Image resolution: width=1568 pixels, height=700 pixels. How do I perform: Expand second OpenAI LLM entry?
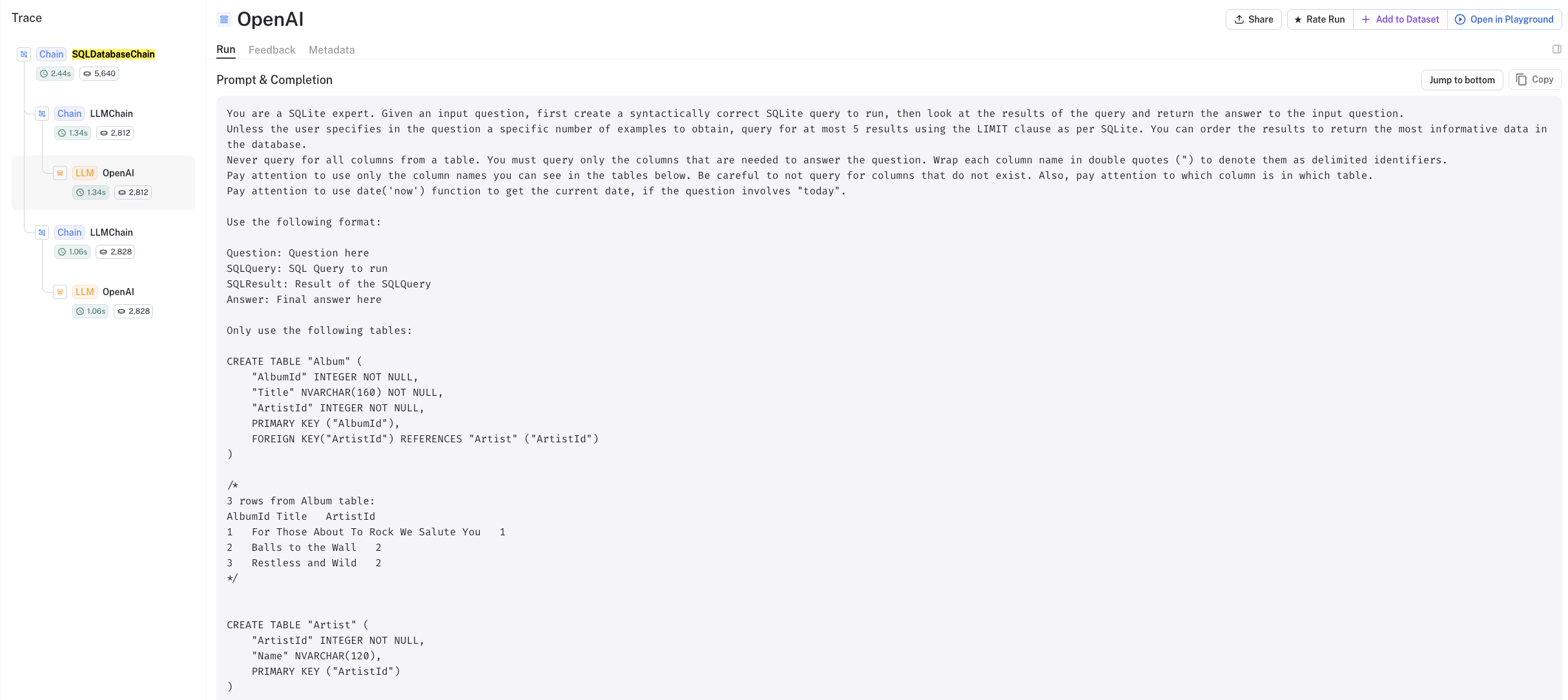pyautogui.click(x=118, y=291)
